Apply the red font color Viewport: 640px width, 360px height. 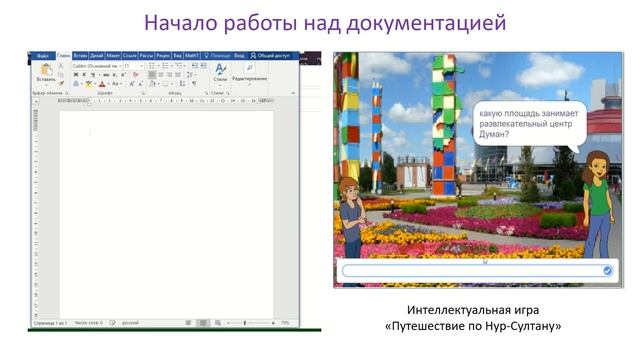pyautogui.click(x=102, y=84)
